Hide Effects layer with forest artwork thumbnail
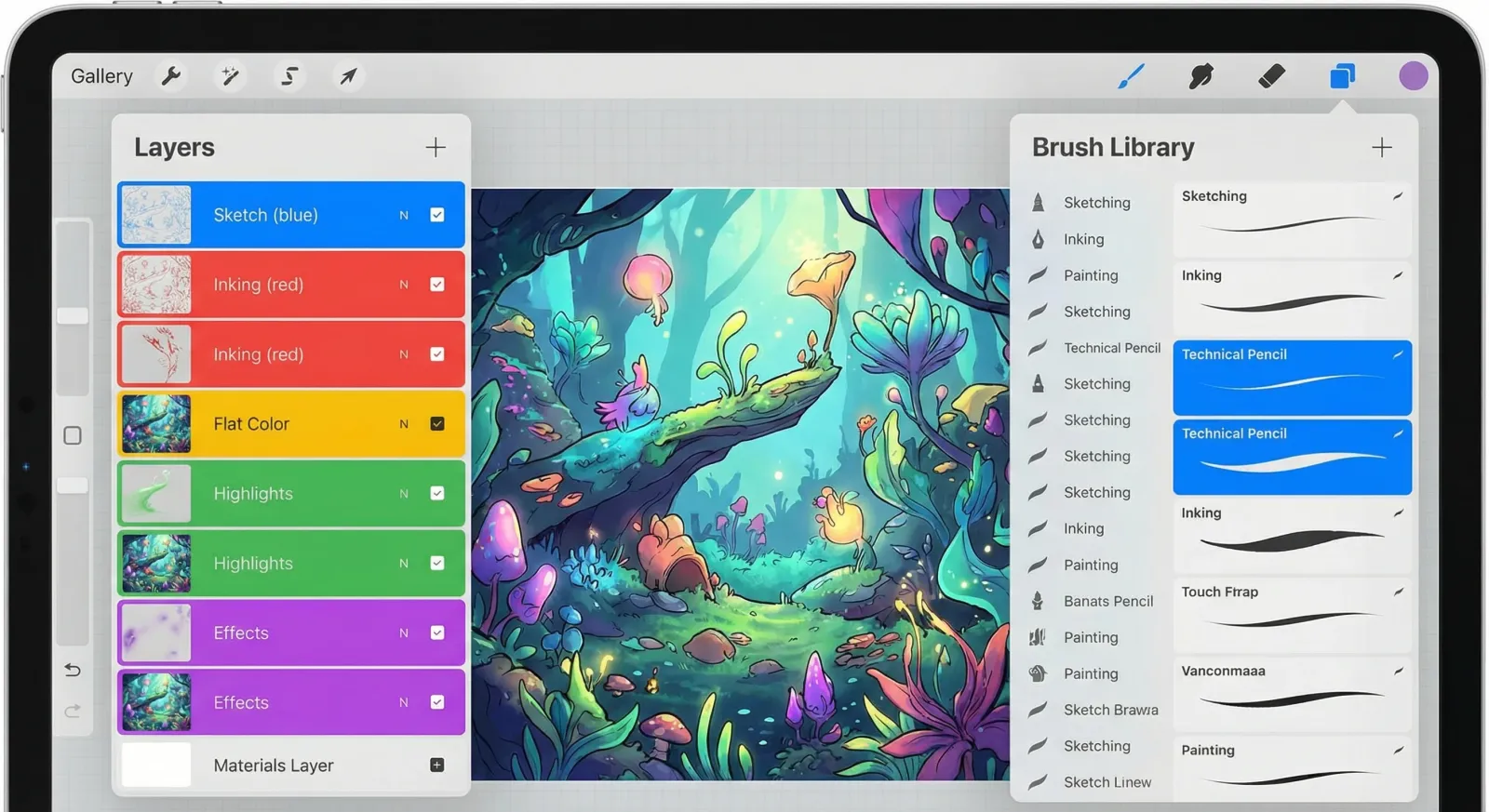 tap(437, 702)
